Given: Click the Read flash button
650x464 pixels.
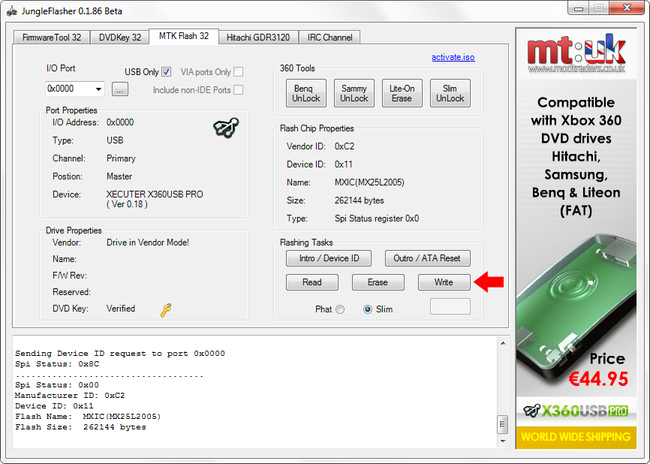Looking at the screenshot, I should [312, 282].
